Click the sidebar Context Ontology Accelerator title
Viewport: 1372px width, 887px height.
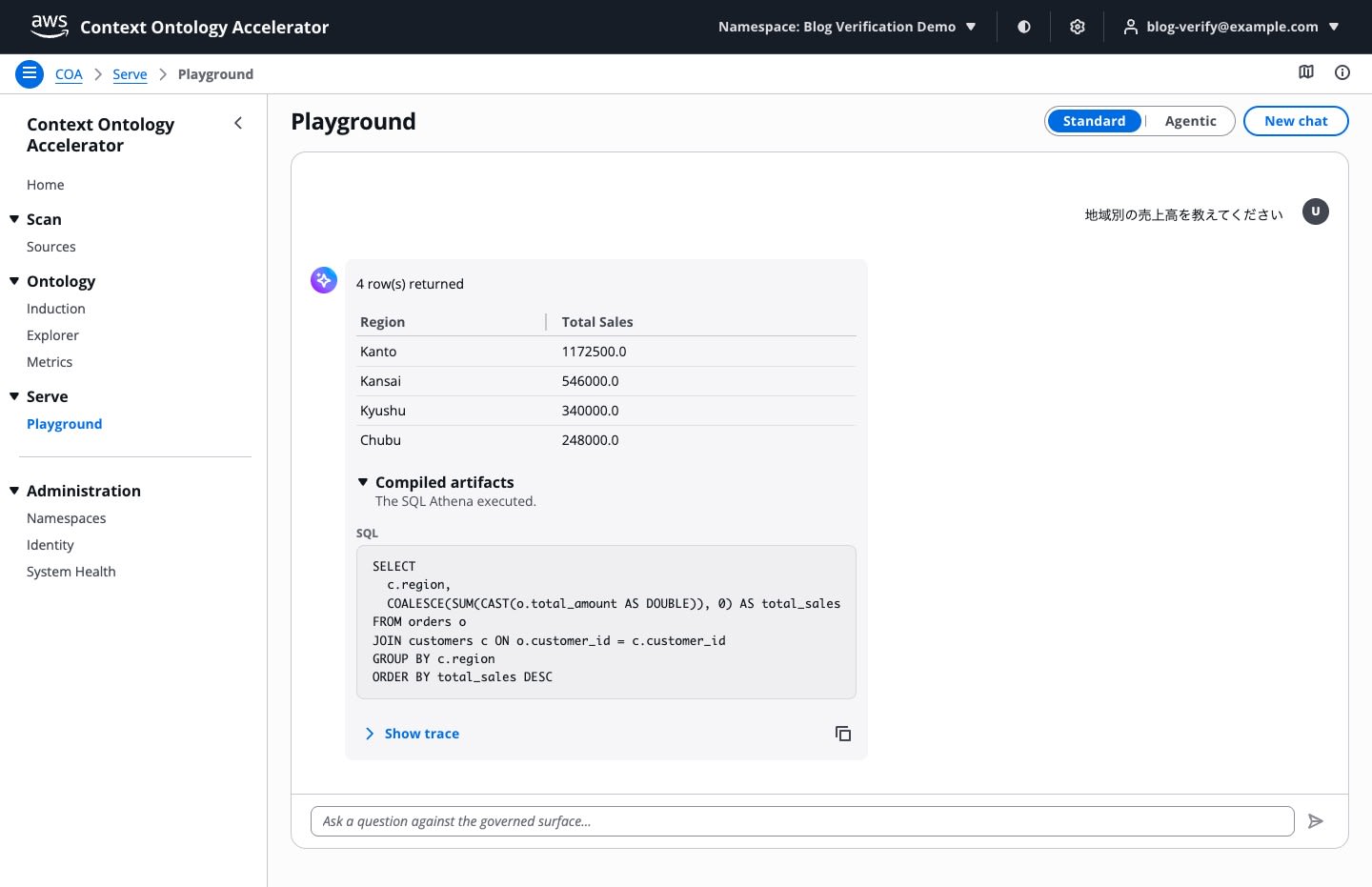point(101,134)
